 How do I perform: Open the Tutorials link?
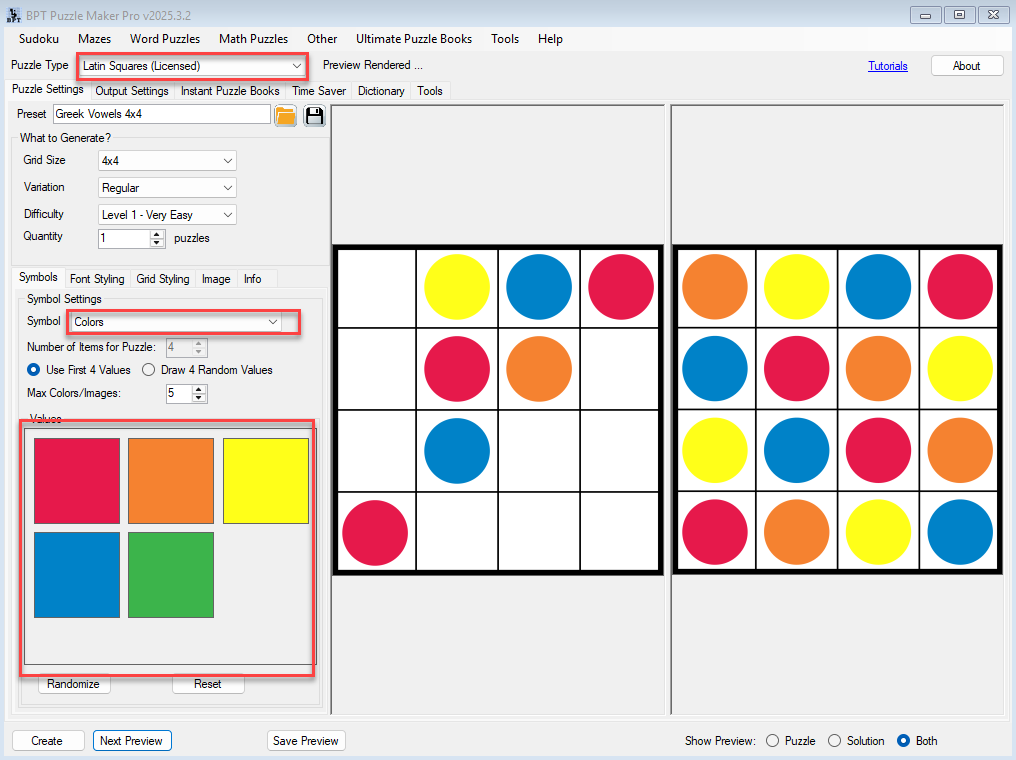[x=887, y=66]
